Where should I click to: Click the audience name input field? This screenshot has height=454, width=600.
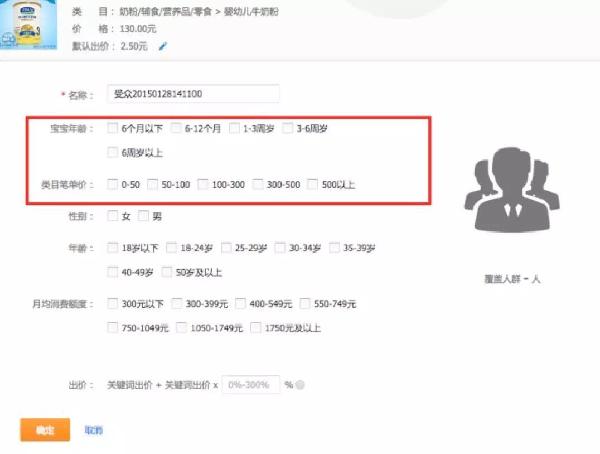click(193, 94)
